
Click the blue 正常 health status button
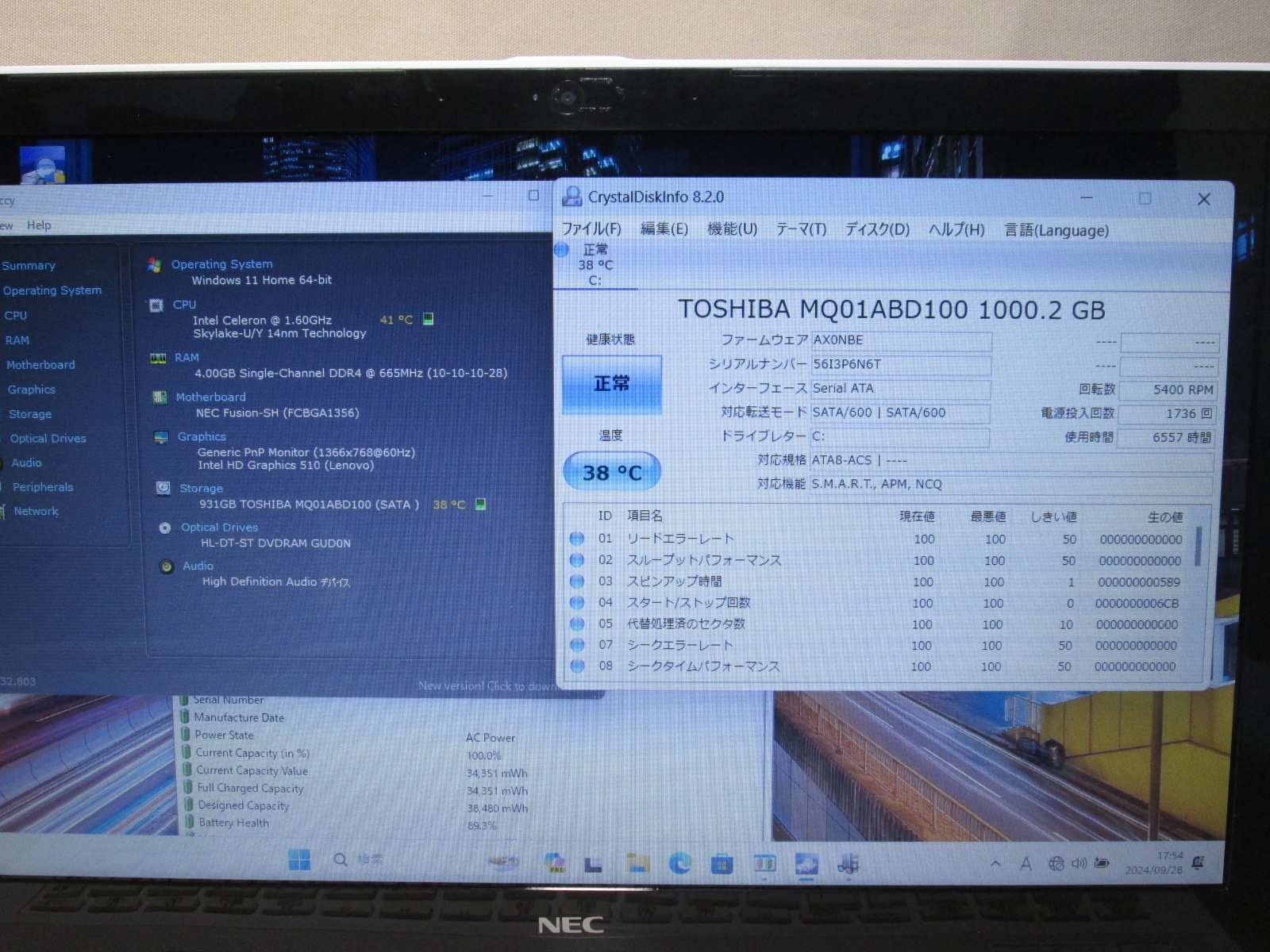click(611, 384)
